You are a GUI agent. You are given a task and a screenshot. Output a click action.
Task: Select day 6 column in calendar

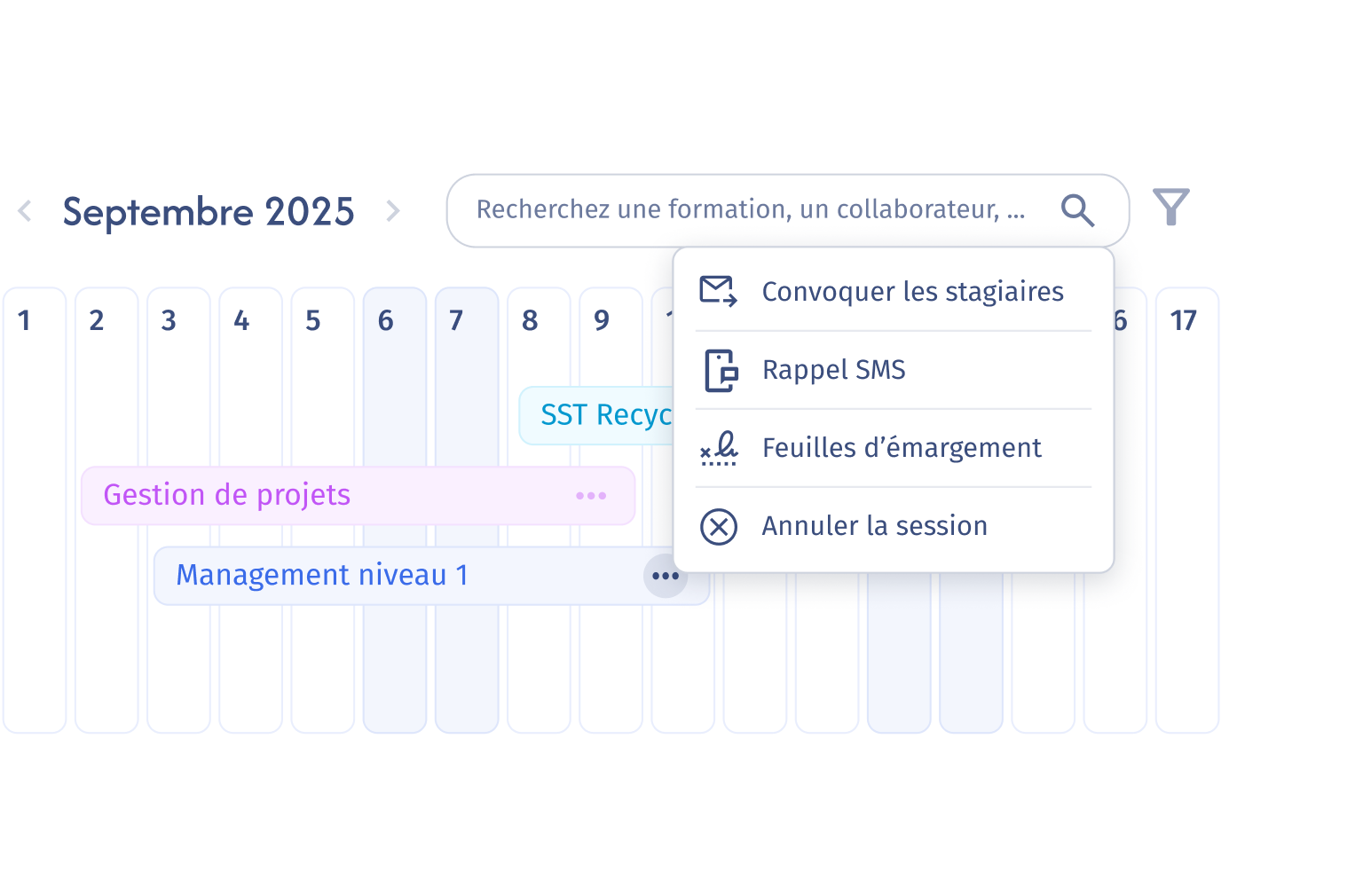(x=395, y=510)
